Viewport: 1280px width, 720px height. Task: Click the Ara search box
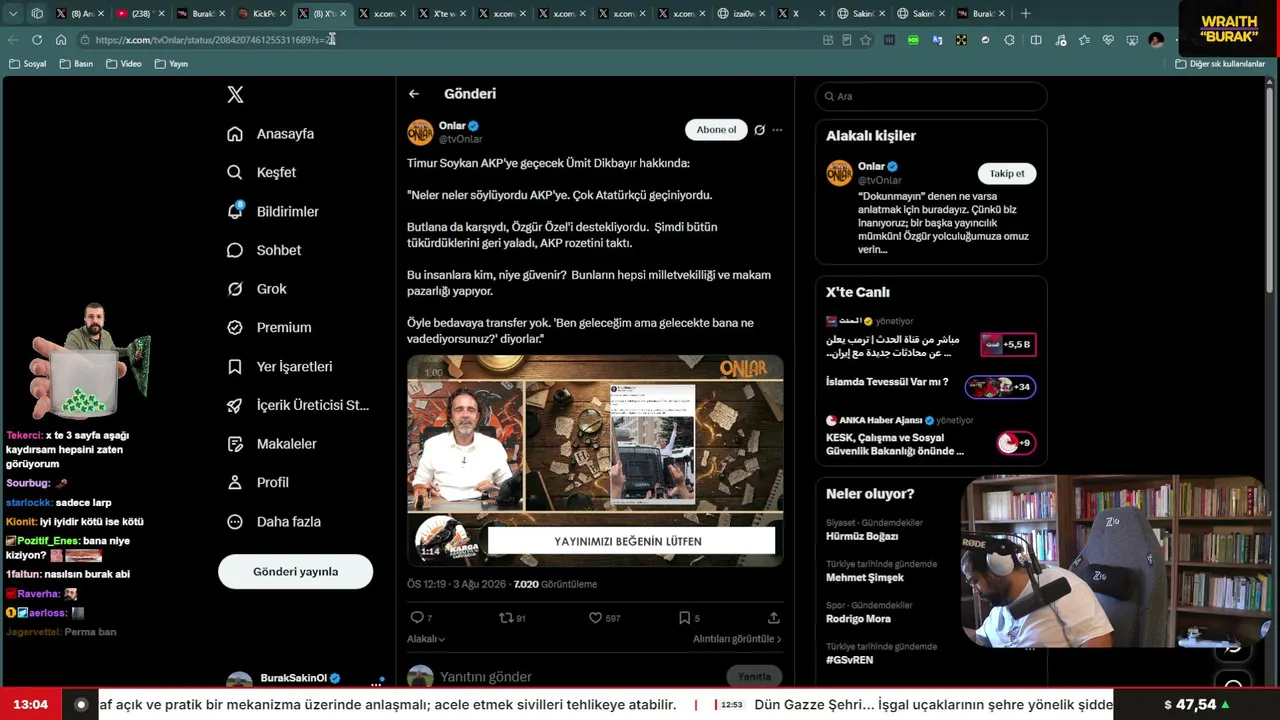[931, 96]
